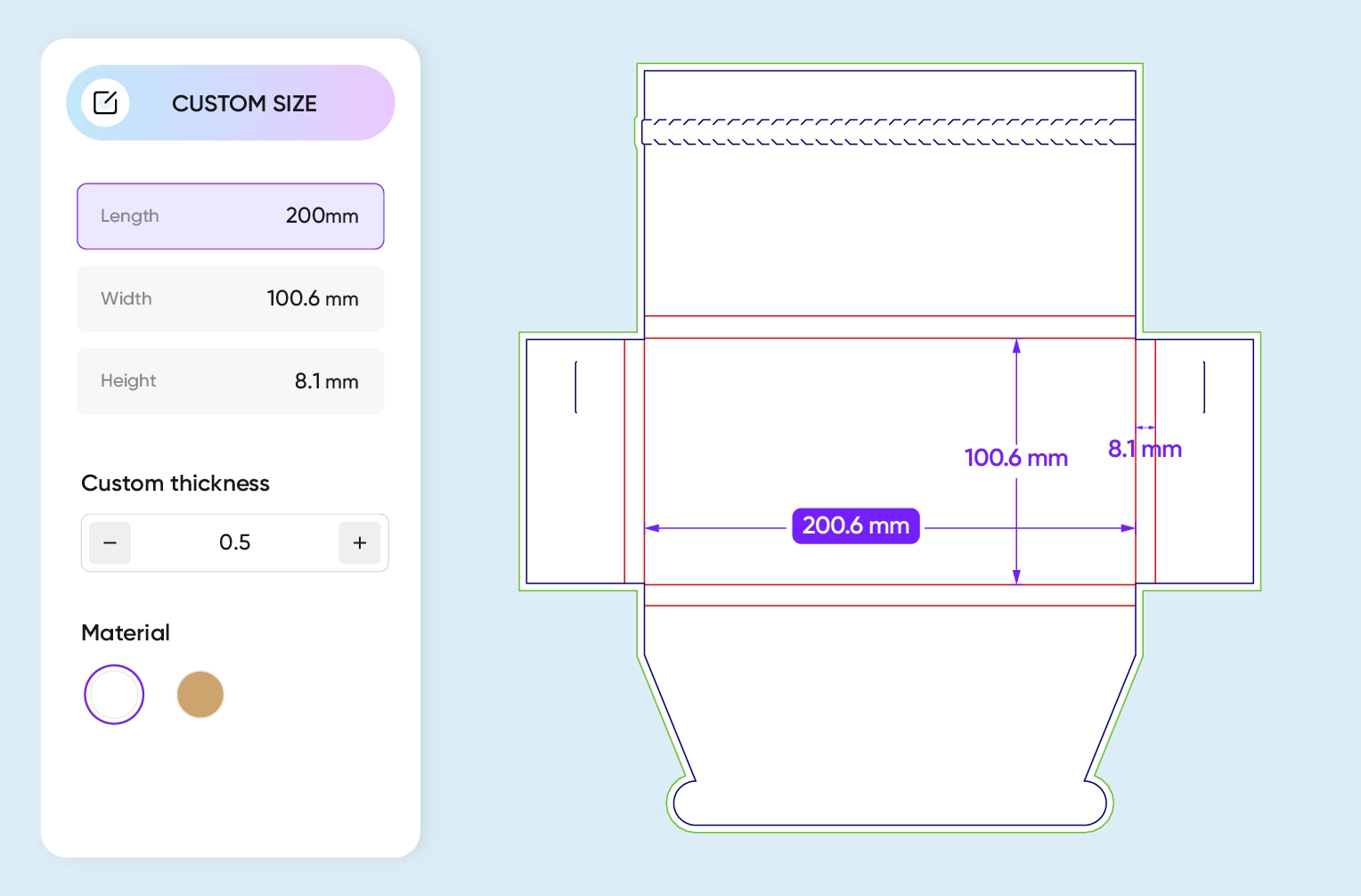The image size is (1361, 896).
Task: Choose the brown kraft material swatch
Action: pyautogui.click(x=200, y=695)
